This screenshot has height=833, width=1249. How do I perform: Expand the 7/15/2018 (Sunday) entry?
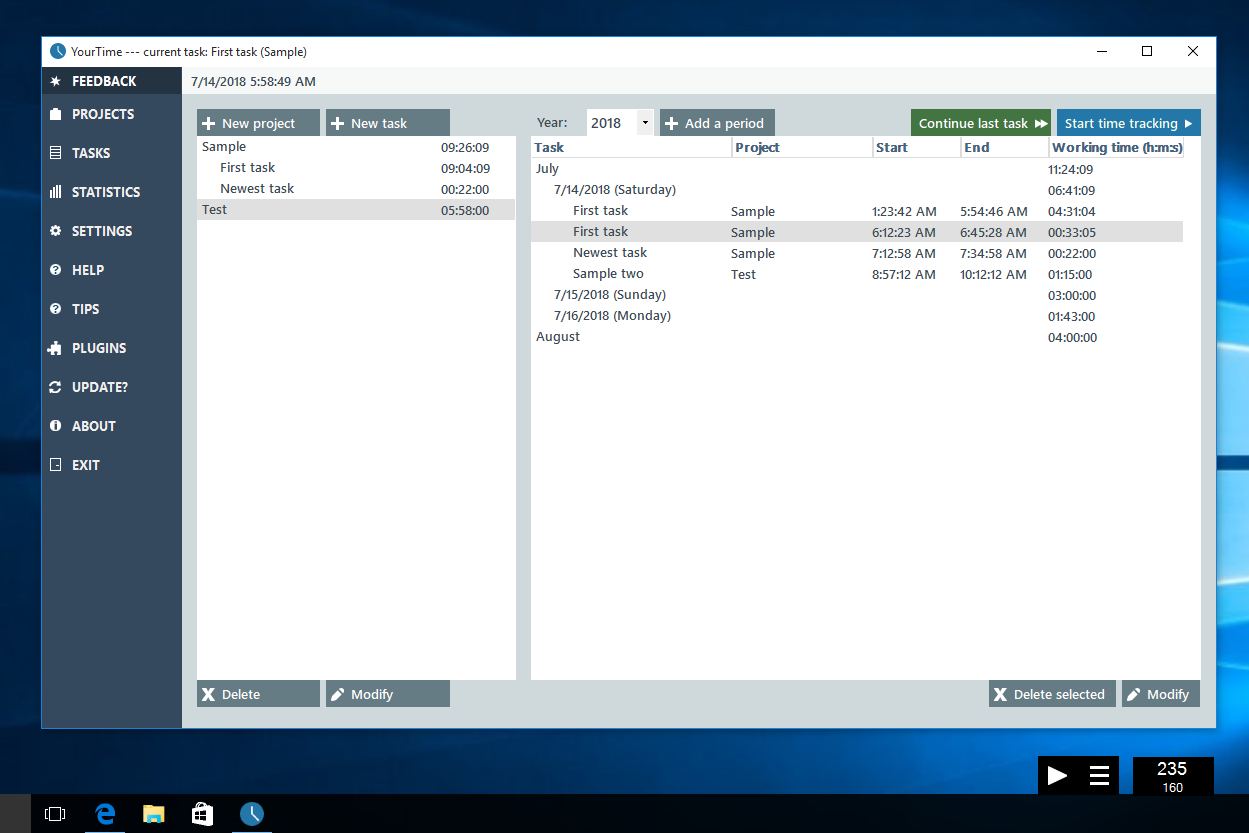tap(609, 295)
